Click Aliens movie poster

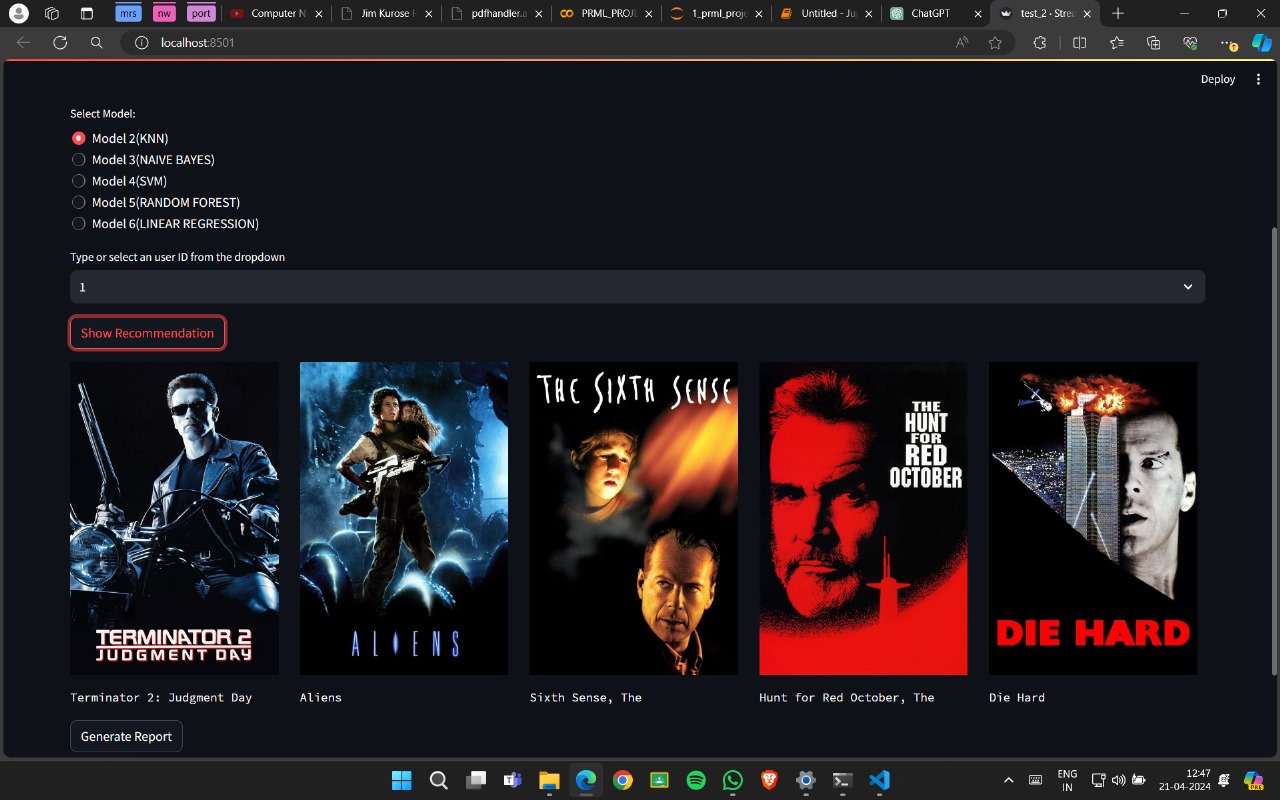tap(404, 518)
